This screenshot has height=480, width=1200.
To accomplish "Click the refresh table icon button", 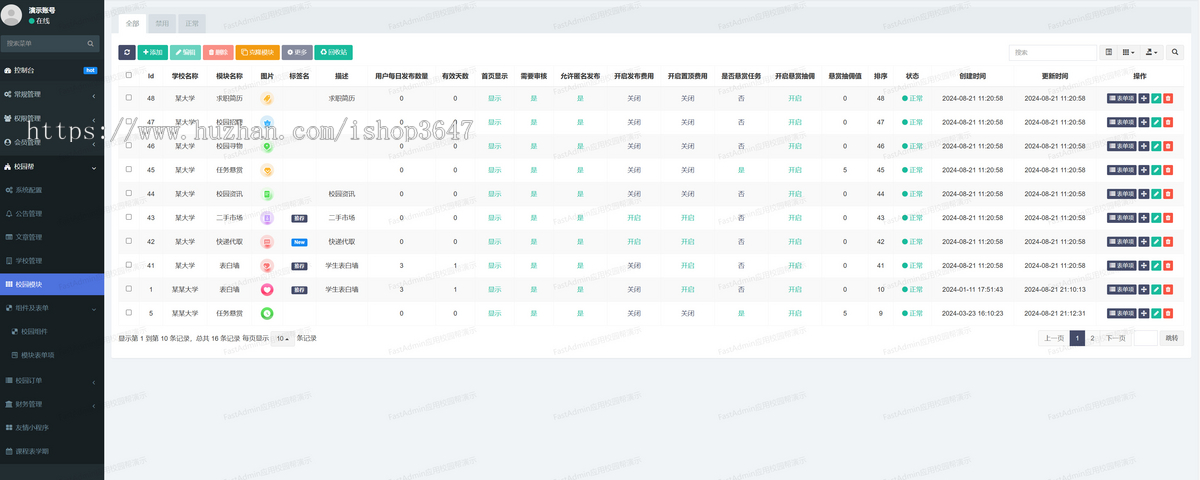I will coord(127,52).
